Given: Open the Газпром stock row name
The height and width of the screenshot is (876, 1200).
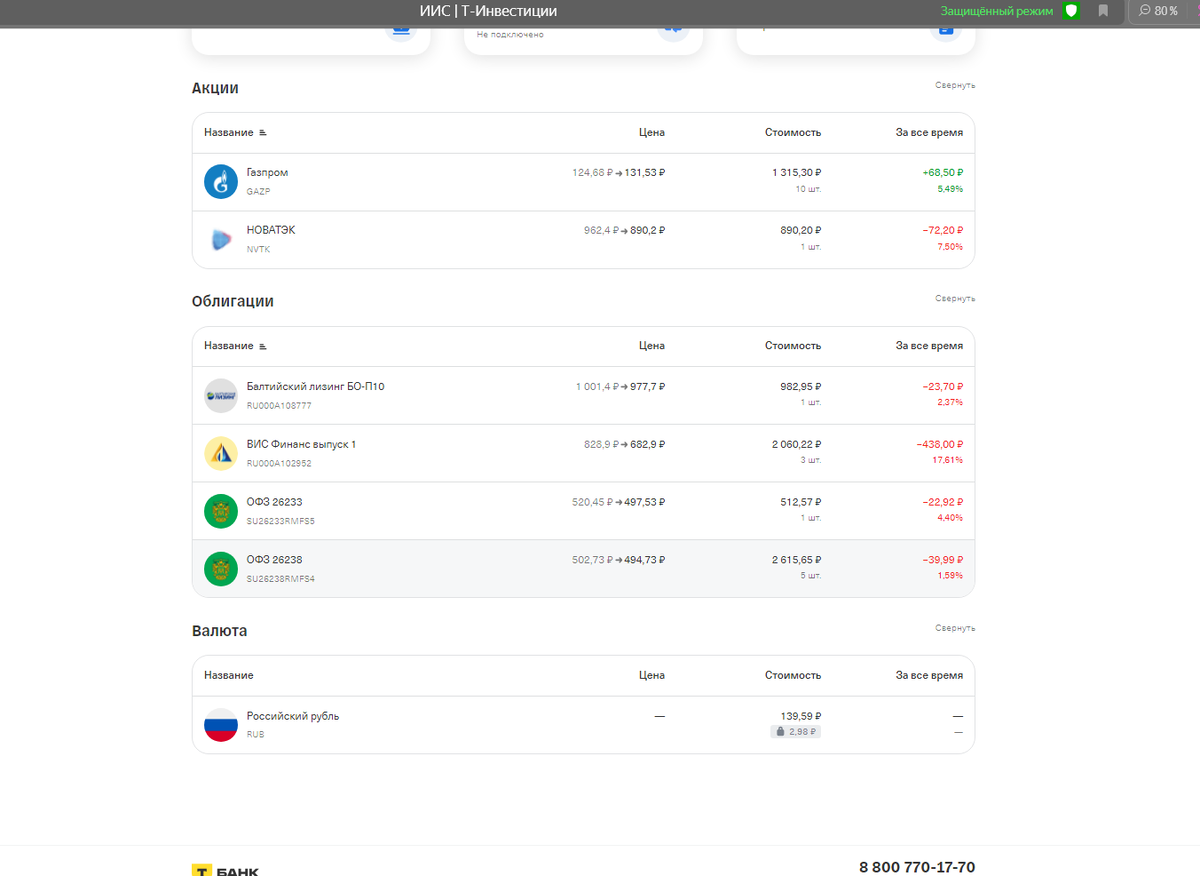Looking at the screenshot, I should point(267,172).
